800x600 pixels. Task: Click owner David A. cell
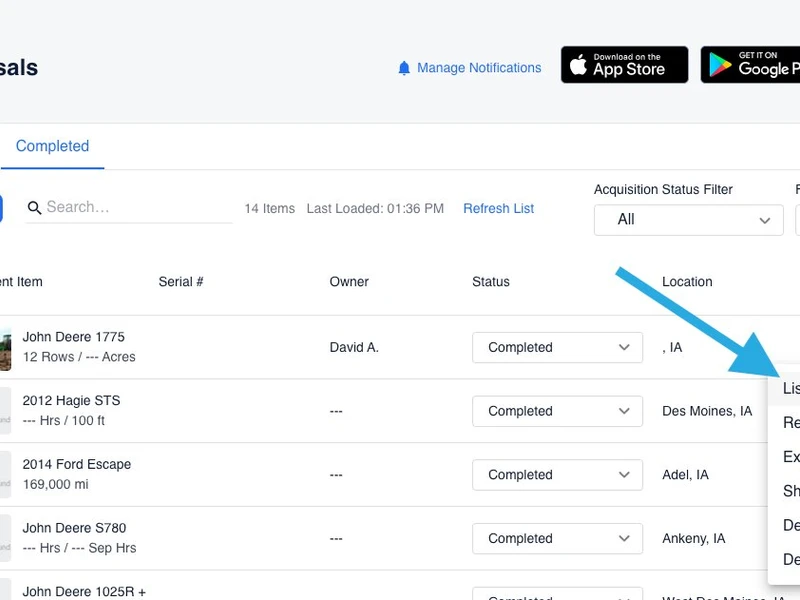click(x=354, y=347)
